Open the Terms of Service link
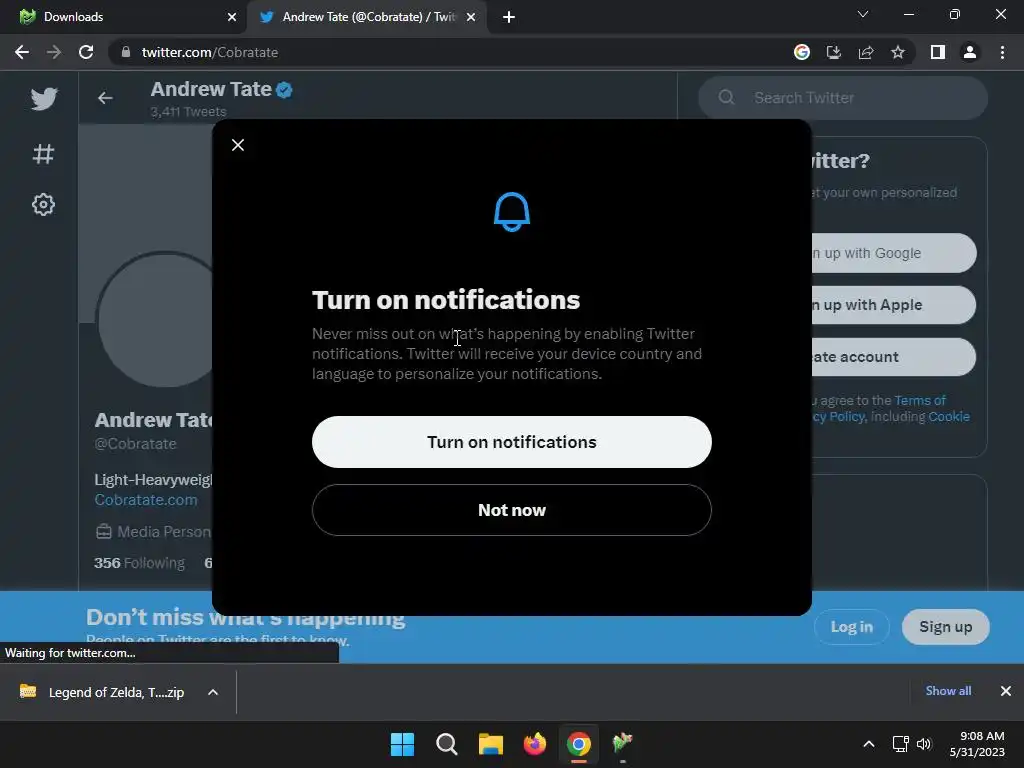Image resolution: width=1024 pixels, height=768 pixels. [920, 400]
